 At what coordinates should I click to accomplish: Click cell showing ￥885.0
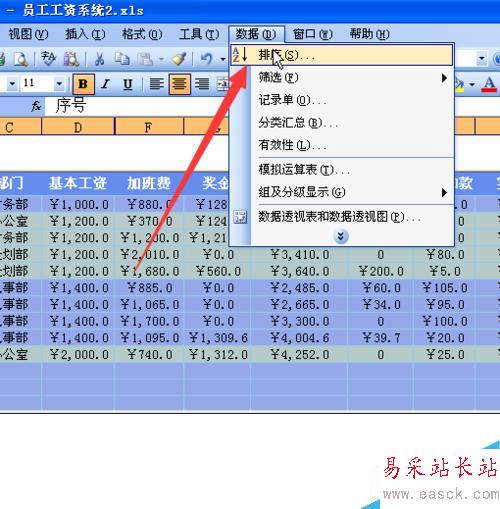149,288
